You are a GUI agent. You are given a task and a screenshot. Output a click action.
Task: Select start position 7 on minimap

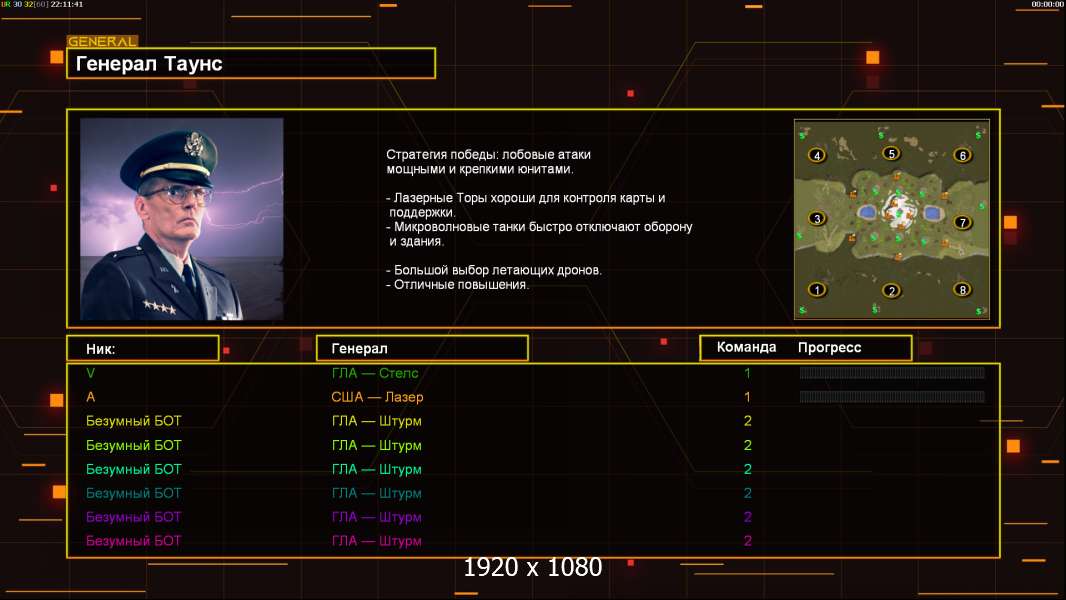[962, 222]
